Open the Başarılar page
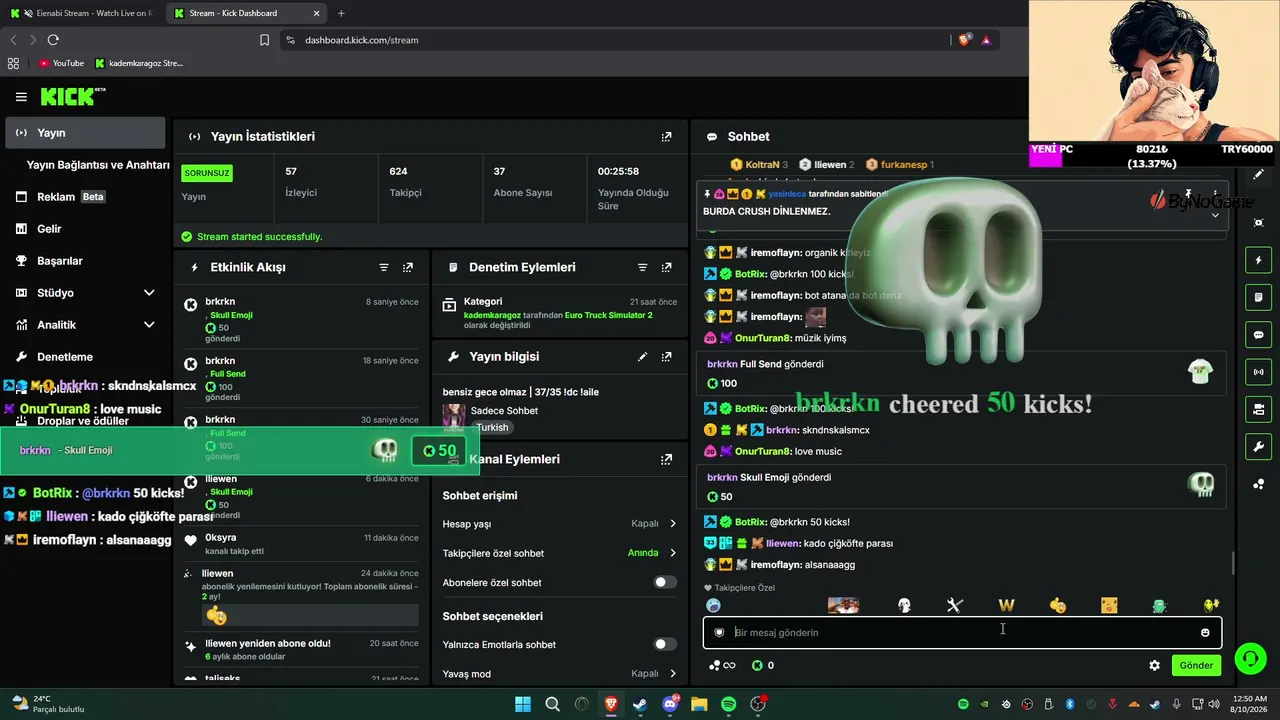 85,261
